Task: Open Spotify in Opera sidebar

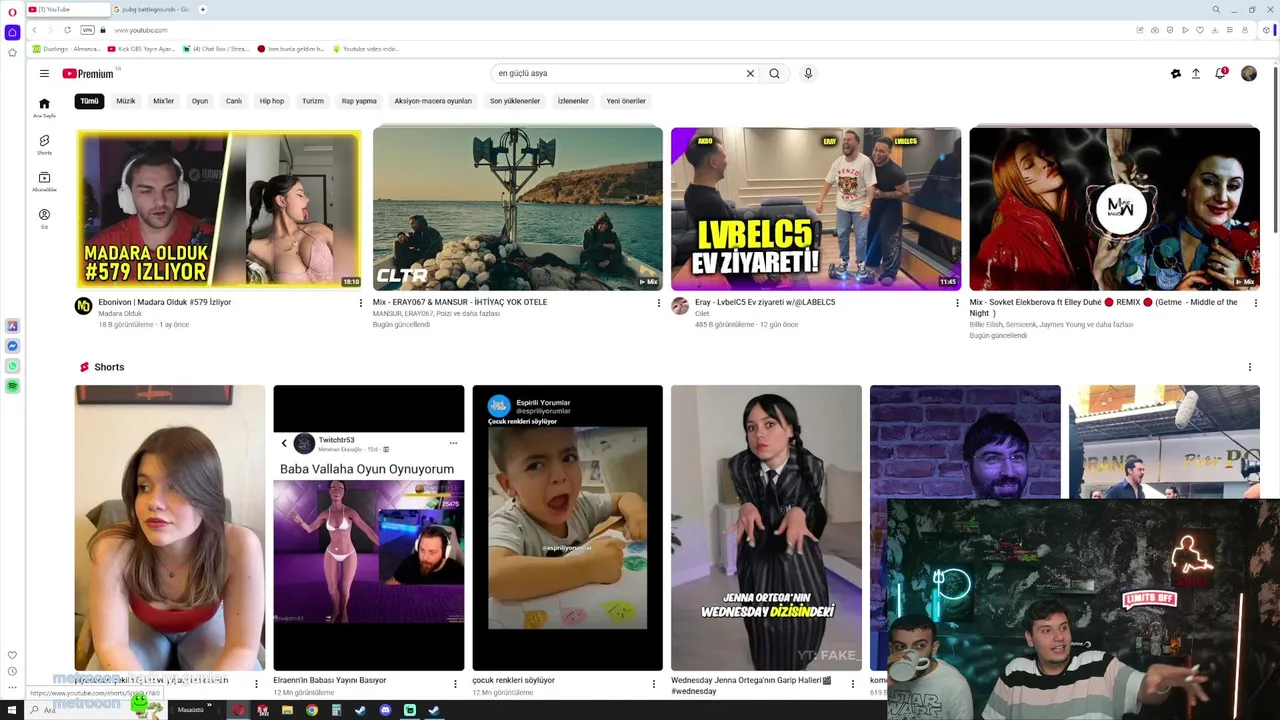Action: pos(12,386)
